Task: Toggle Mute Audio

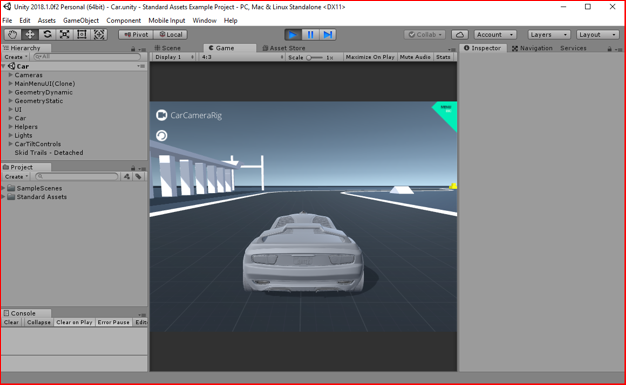Action: 415,57
